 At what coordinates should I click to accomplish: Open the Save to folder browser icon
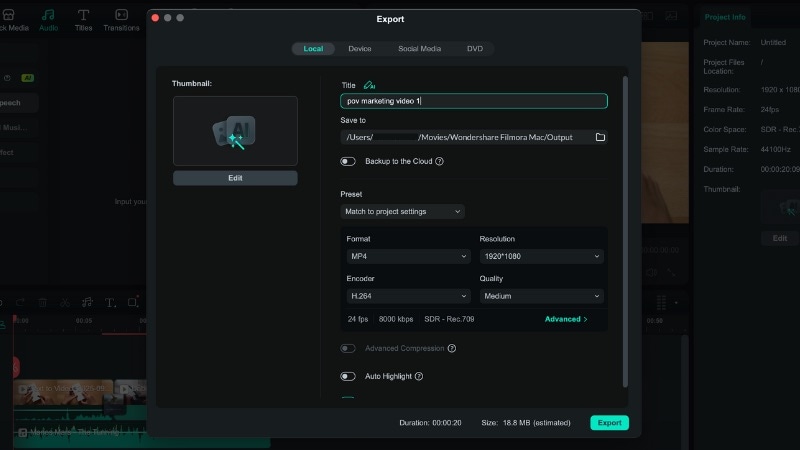600,137
